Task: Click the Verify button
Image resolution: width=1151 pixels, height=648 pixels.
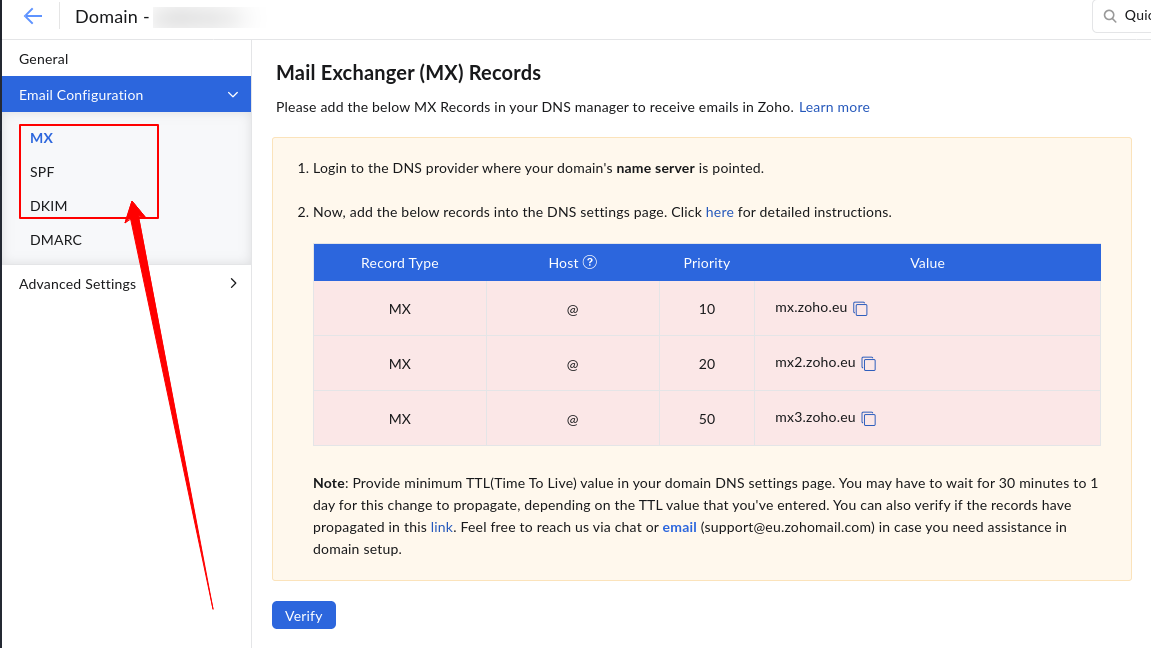Action: coord(304,616)
